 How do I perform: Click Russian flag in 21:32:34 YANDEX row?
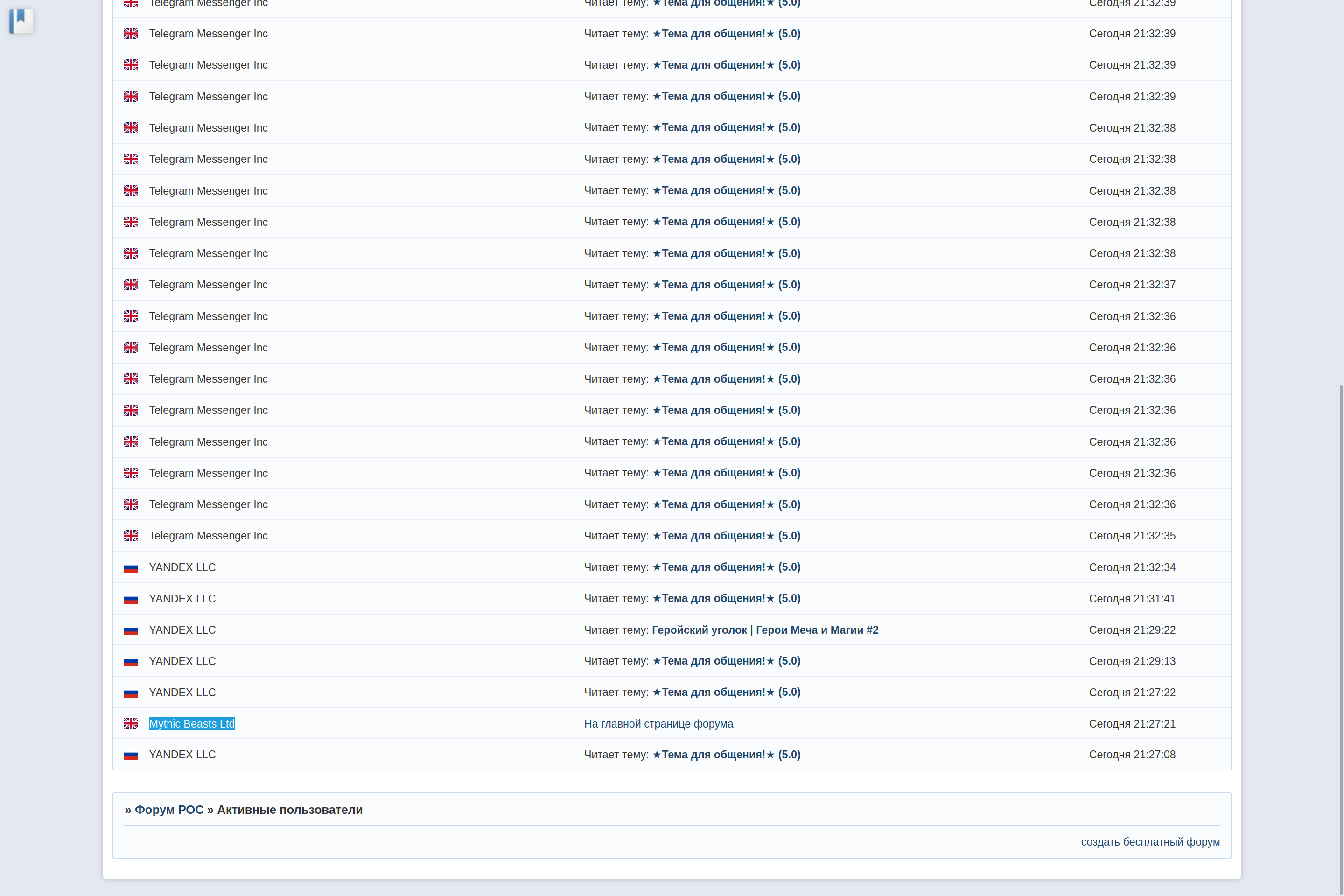pos(131,567)
